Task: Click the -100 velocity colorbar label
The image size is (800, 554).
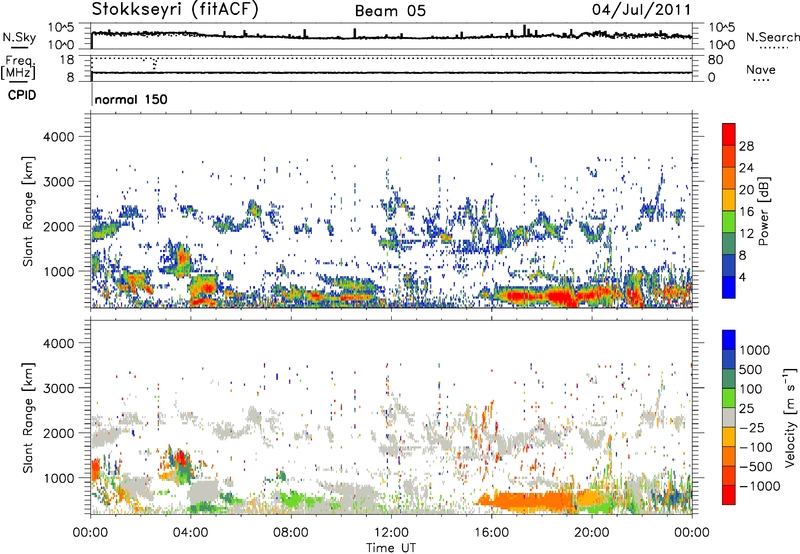Action: click(x=756, y=447)
